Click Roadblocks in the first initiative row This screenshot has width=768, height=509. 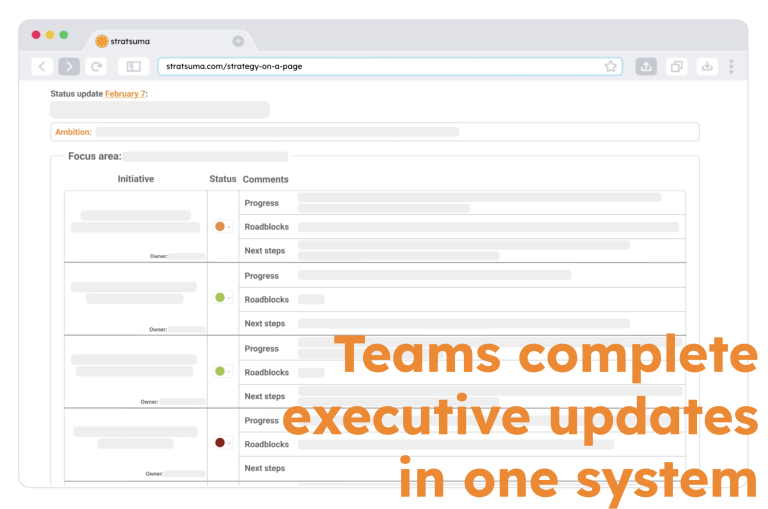coord(266,227)
